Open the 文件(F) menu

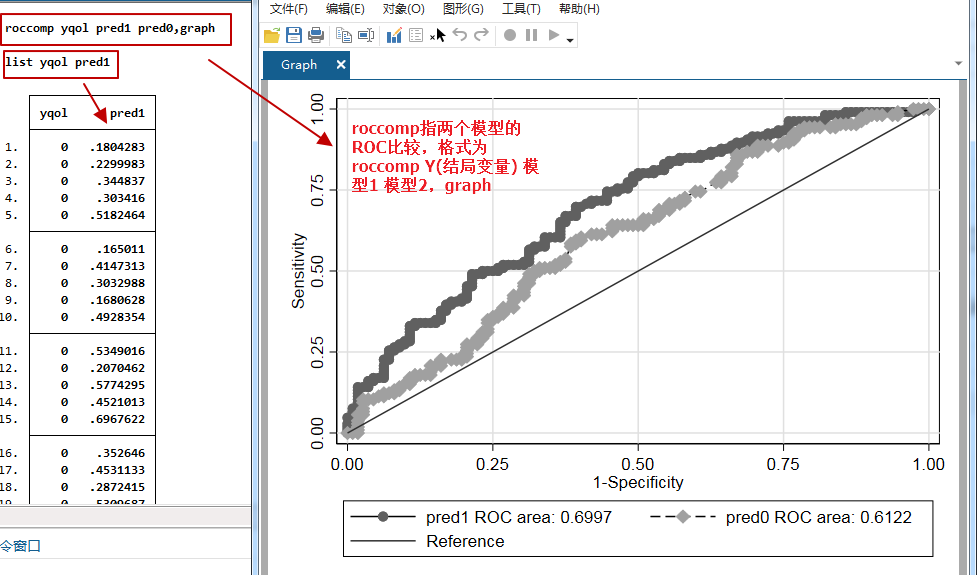288,9
